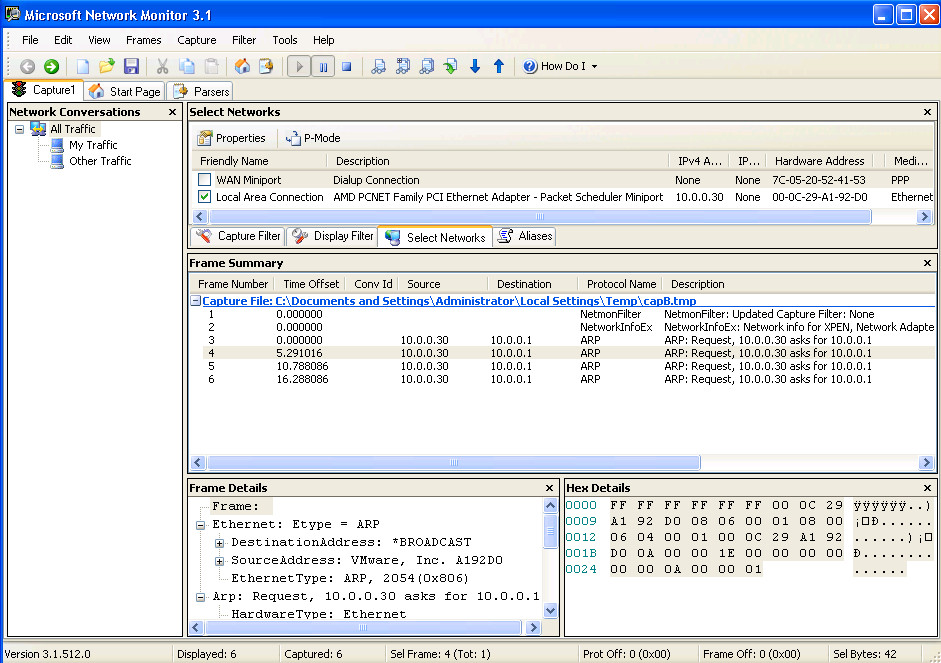Viewport: 941px width, 663px height.
Task: Uncheck the Local Area Connection adapter
Action: point(205,197)
